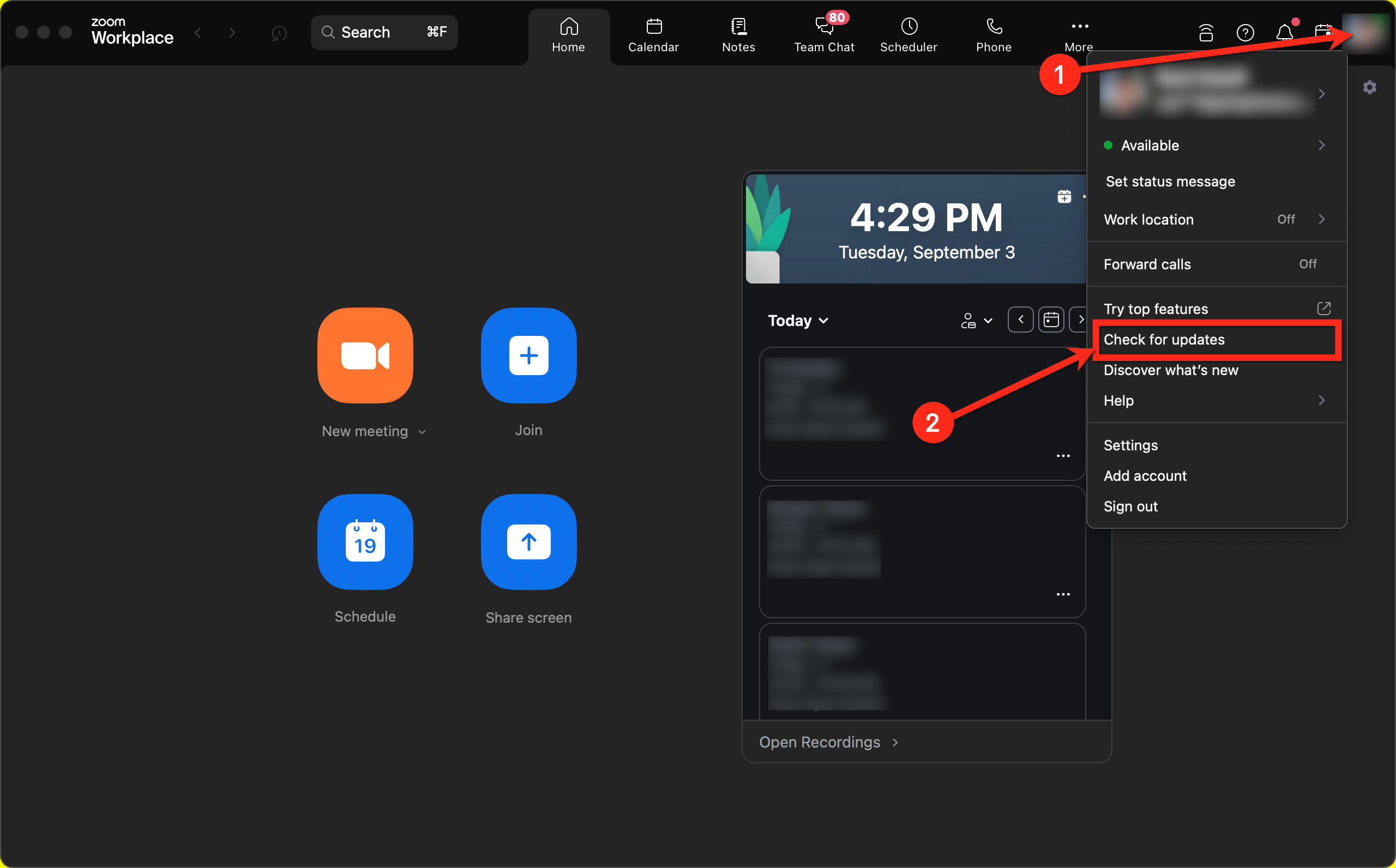Select Check for updates from menu

click(1164, 339)
